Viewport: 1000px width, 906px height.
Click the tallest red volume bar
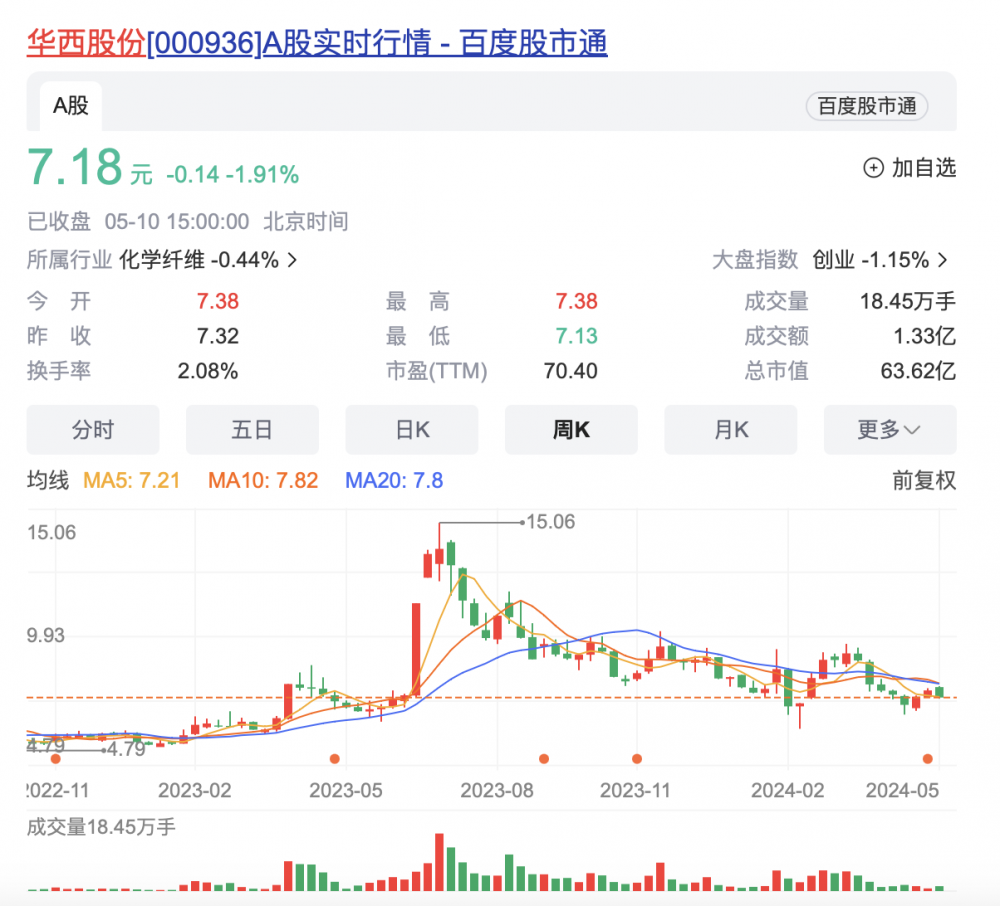[439, 862]
